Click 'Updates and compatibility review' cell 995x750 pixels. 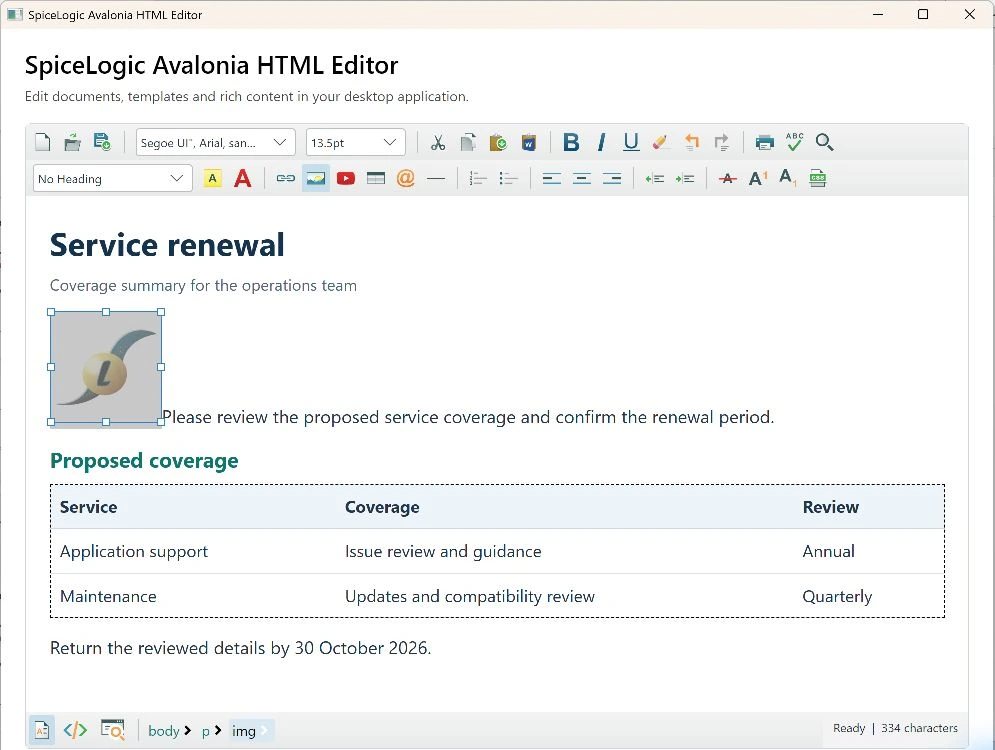point(566,596)
